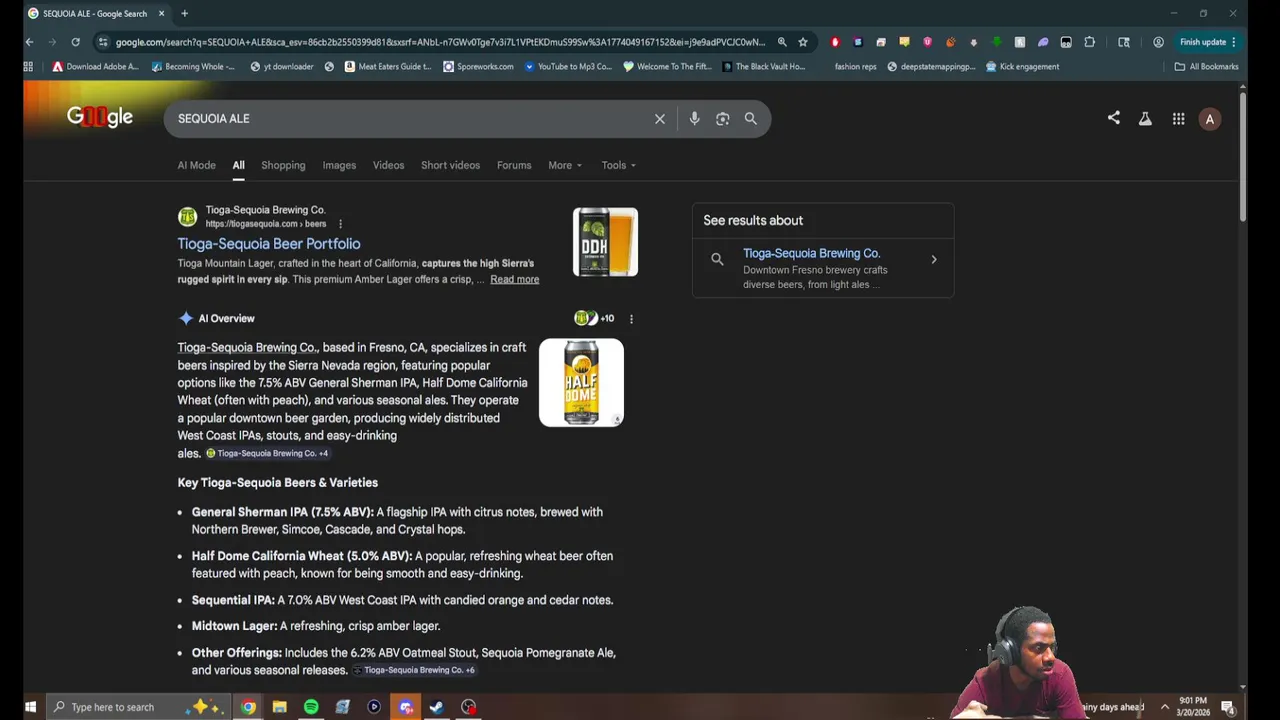Click the Half Dome can image
This screenshot has height=720, width=1280.
tap(581, 383)
